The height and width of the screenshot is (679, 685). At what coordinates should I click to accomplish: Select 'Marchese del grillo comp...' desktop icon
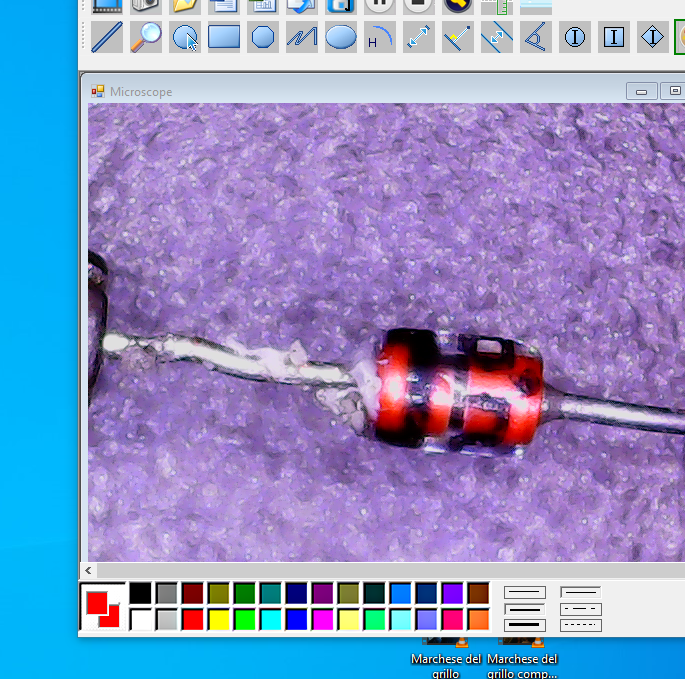click(x=522, y=660)
